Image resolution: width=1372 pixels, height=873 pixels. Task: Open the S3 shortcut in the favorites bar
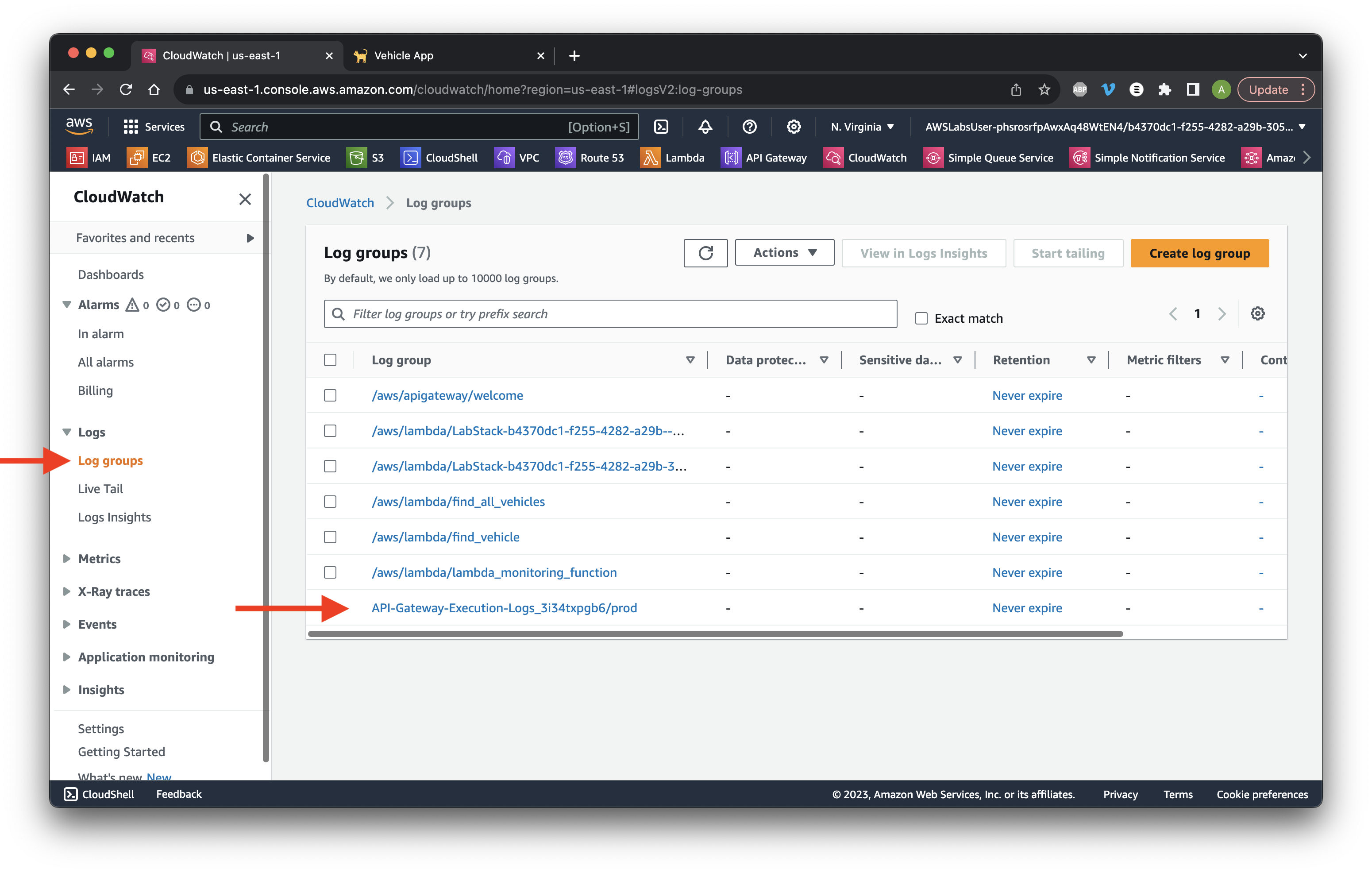pos(365,158)
